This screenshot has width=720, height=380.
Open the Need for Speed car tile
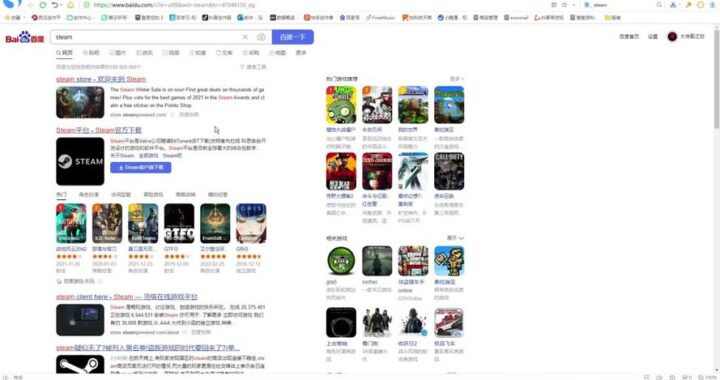point(449,323)
